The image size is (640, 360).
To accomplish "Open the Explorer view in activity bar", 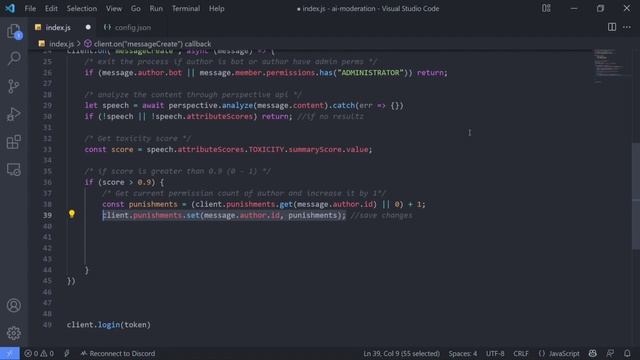I will pos(14,31).
